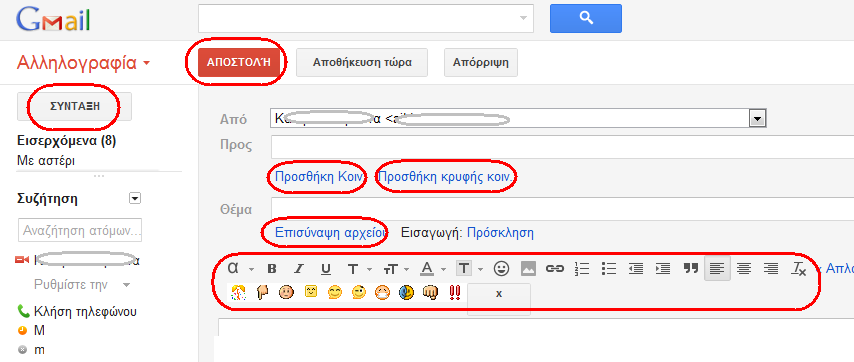
Task: Open the text highlight color T picker
Action: point(469,268)
